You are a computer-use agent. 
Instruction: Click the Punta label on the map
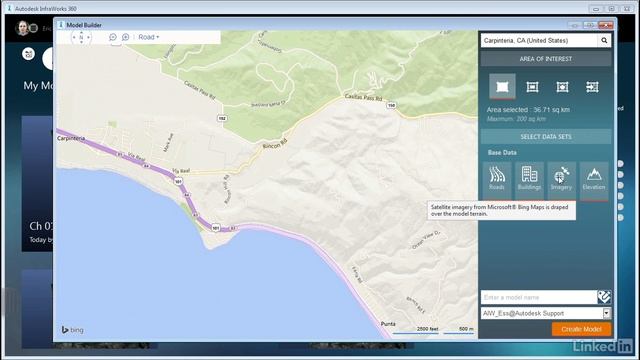388,324
